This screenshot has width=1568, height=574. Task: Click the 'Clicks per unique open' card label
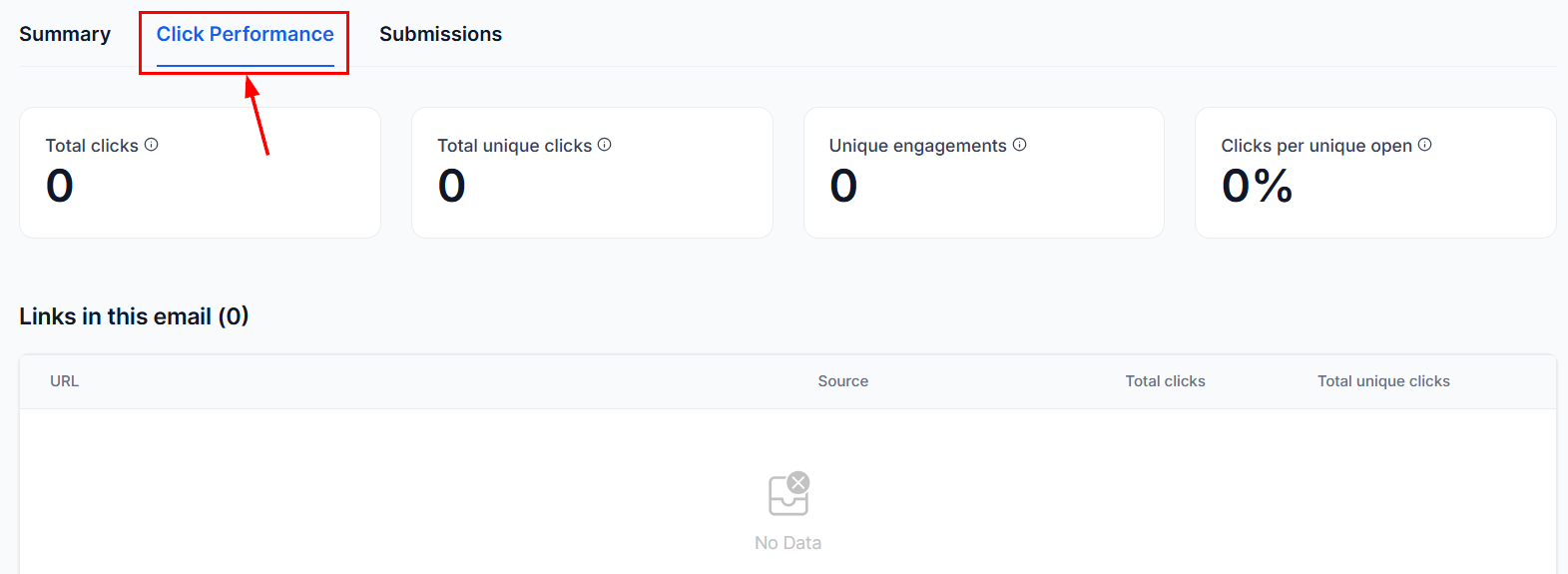point(1316,146)
